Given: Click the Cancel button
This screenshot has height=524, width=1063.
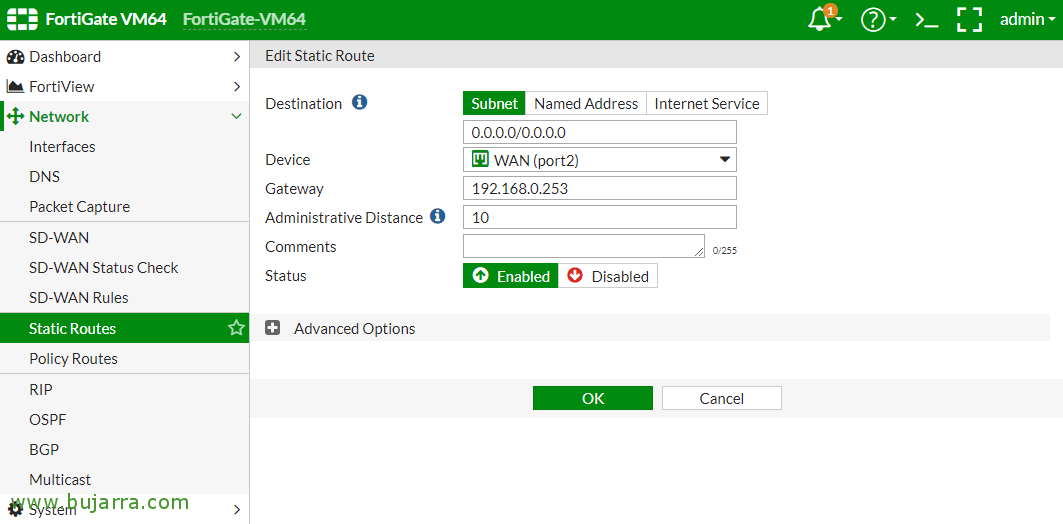Looking at the screenshot, I should tap(721, 398).
